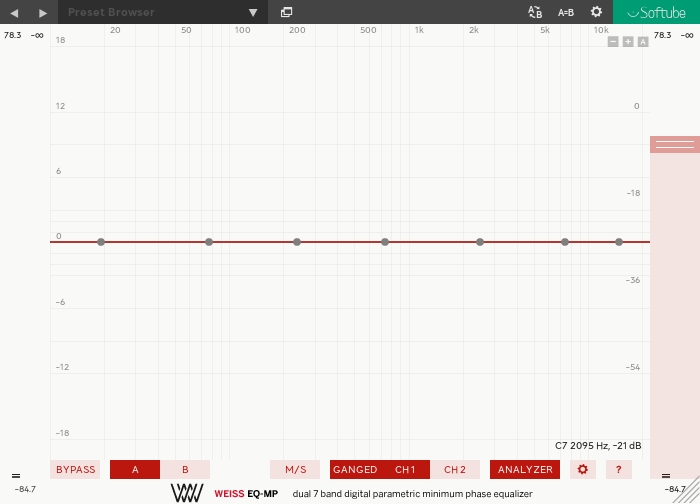Zoom out with the minus button
This screenshot has width=700, height=504.
click(613, 42)
